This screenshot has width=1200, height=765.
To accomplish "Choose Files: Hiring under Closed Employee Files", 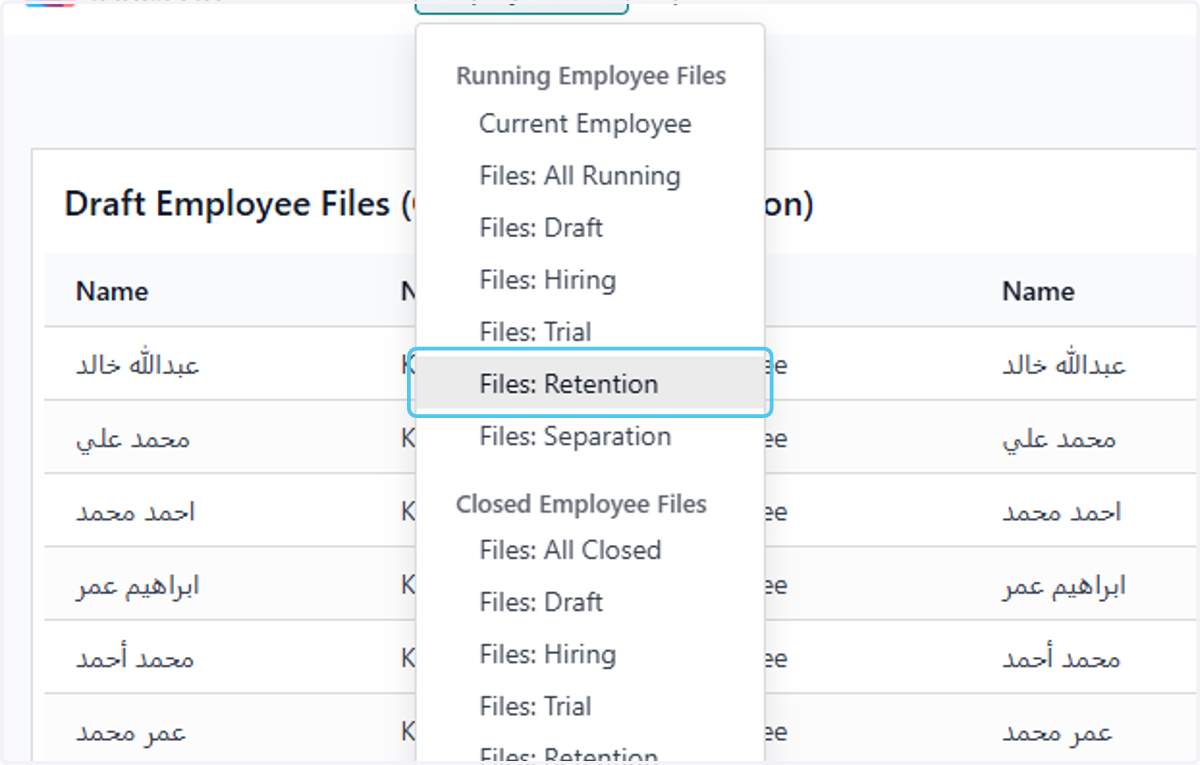I will point(547,654).
